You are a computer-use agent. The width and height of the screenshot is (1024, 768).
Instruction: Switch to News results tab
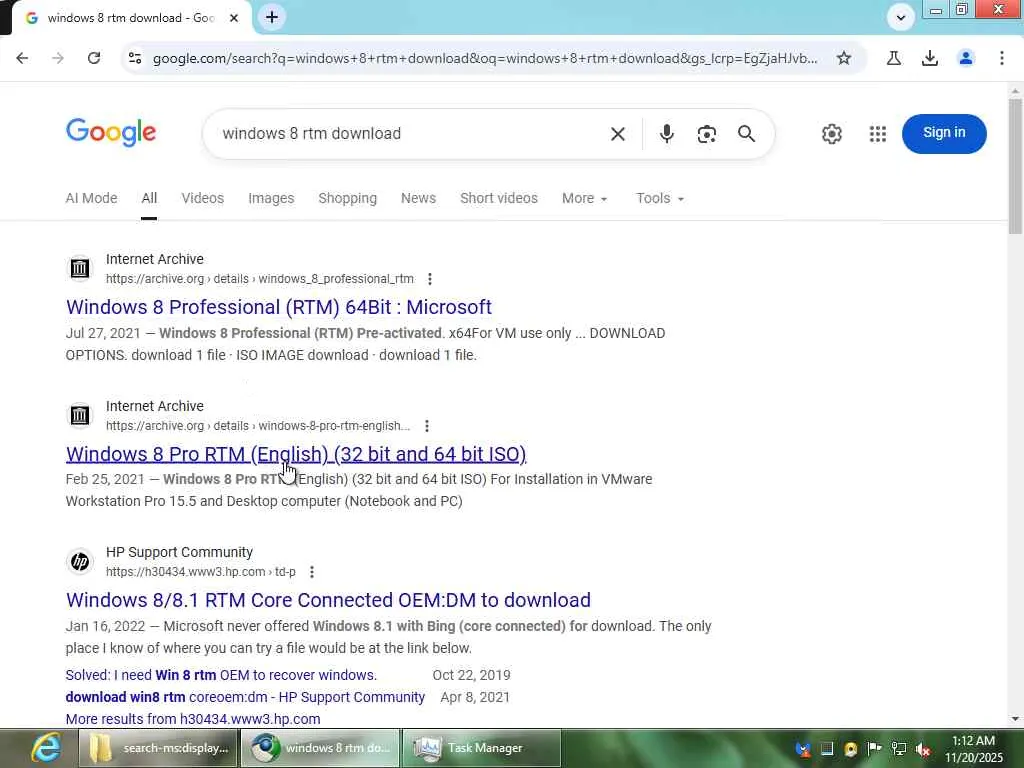(x=418, y=198)
